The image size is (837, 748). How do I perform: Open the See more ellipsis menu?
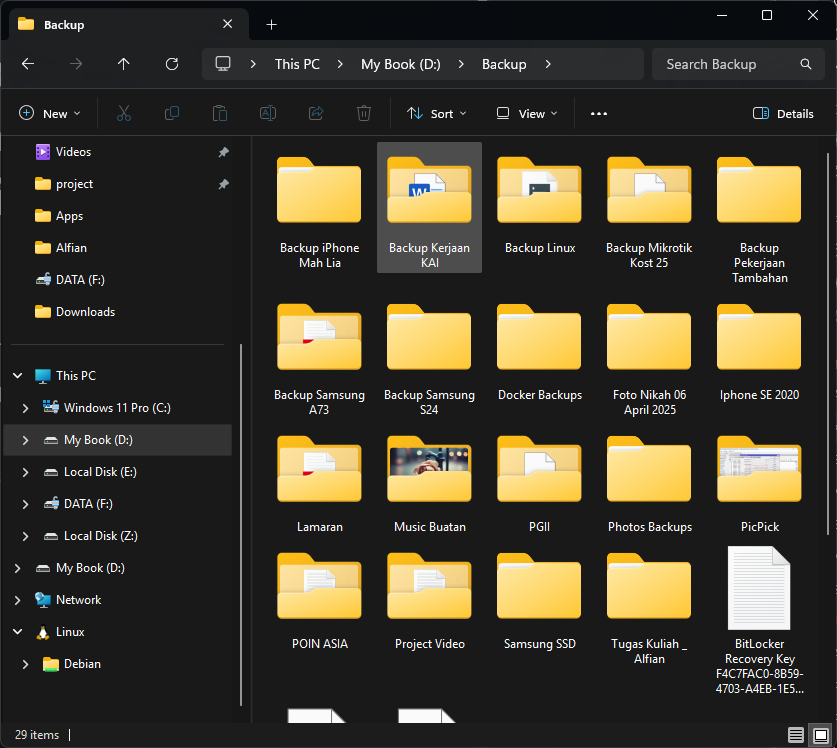coord(598,113)
